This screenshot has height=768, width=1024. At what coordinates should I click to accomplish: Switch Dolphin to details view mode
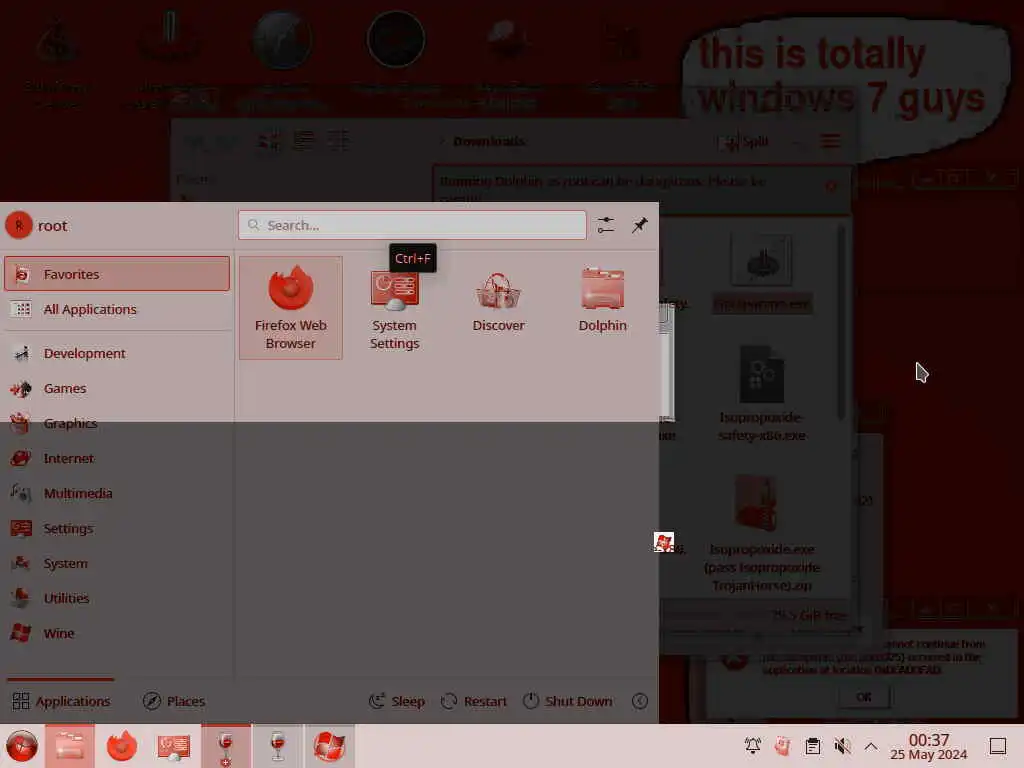tap(338, 140)
